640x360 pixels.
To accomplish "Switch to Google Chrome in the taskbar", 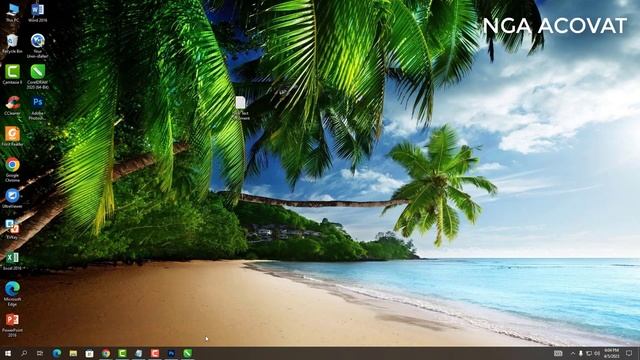I will (x=106, y=353).
